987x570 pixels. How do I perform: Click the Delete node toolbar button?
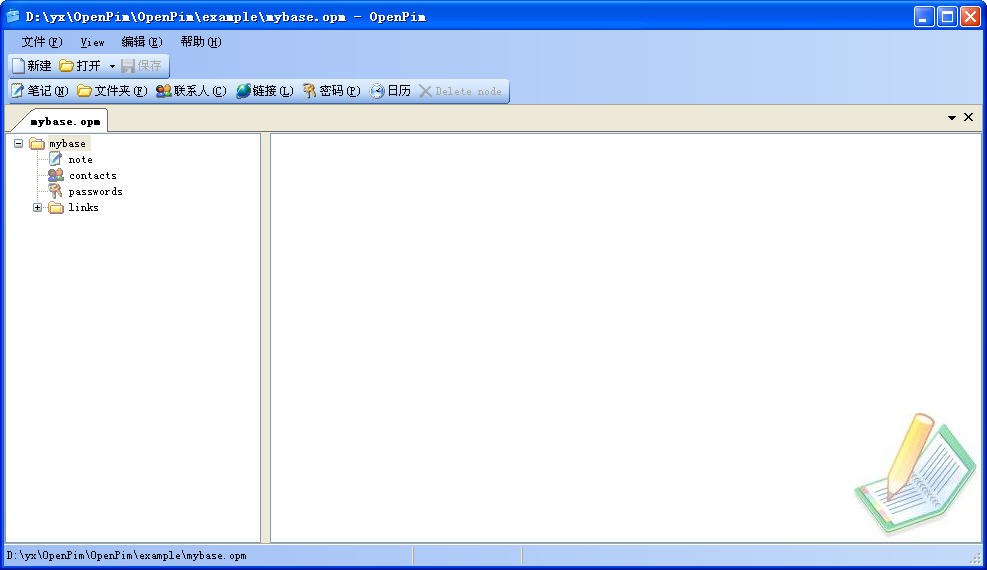[x=460, y=91]
